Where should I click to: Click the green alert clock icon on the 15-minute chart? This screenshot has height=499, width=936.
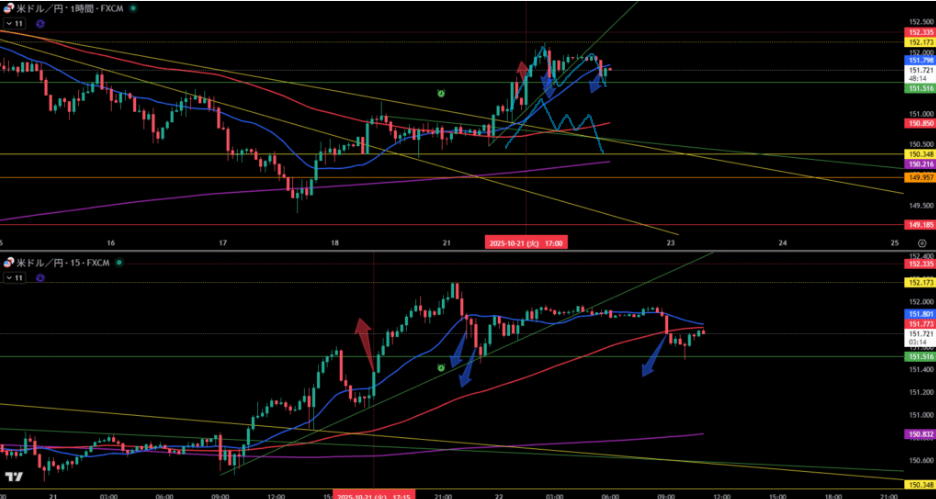441,368
